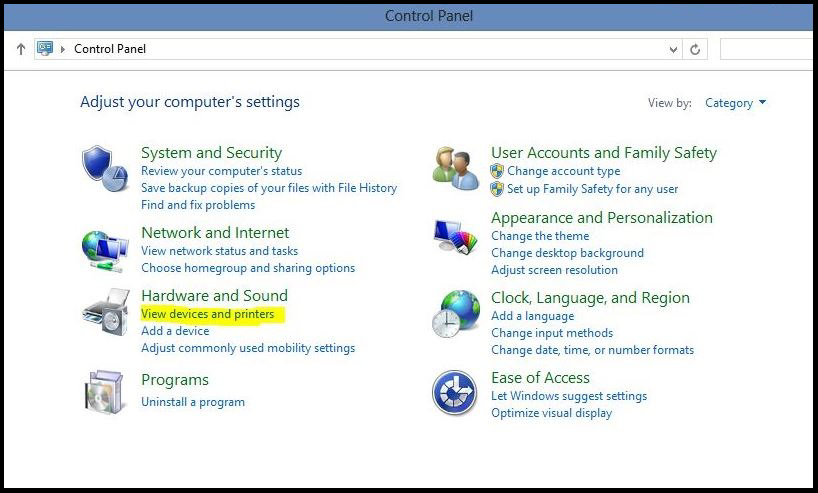Open Change date, time, or number formats
This screenshot has height=493, width=818.
pos(592,350)
